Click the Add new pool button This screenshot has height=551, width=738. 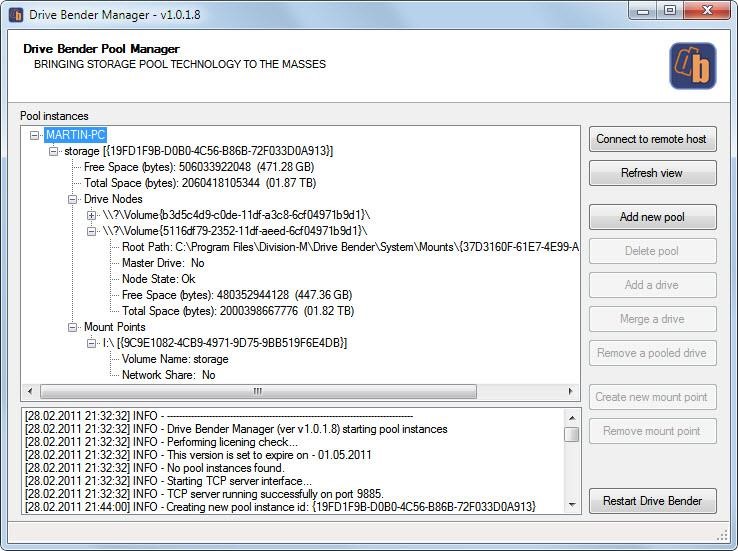(x=652, y=217)
